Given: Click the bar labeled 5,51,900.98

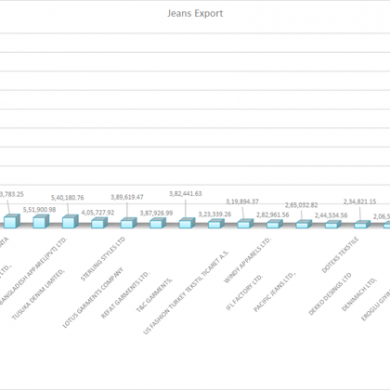Looking at the screenshot, I should click(41, 221).
